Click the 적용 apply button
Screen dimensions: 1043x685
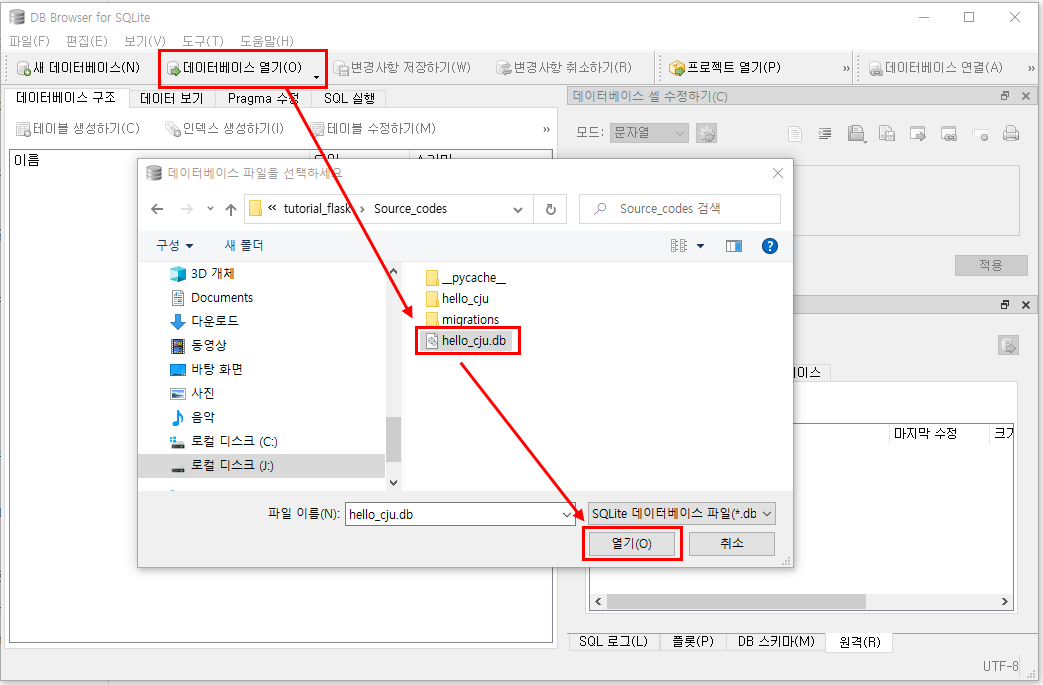click(x=991, y=265)
